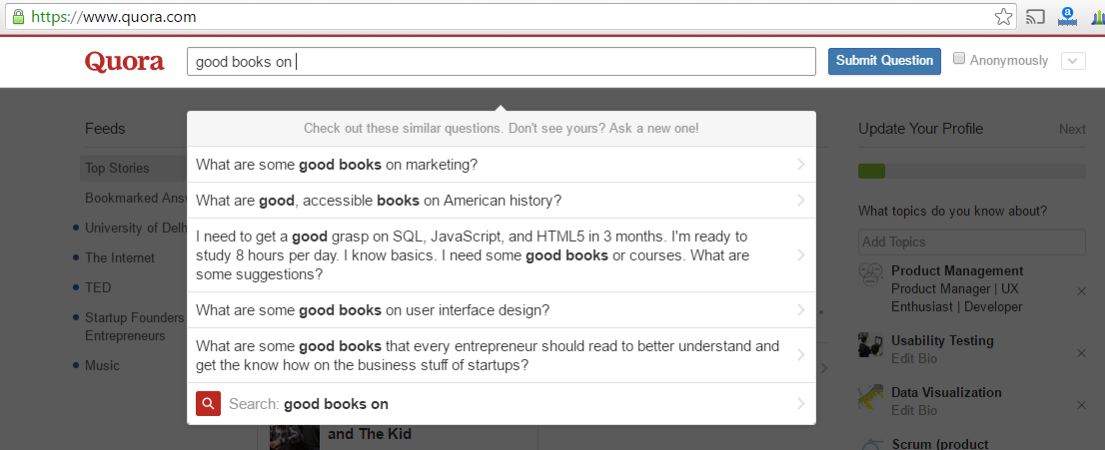
Task: Click Next in Update Your Profile
Action: [1072, 129]
